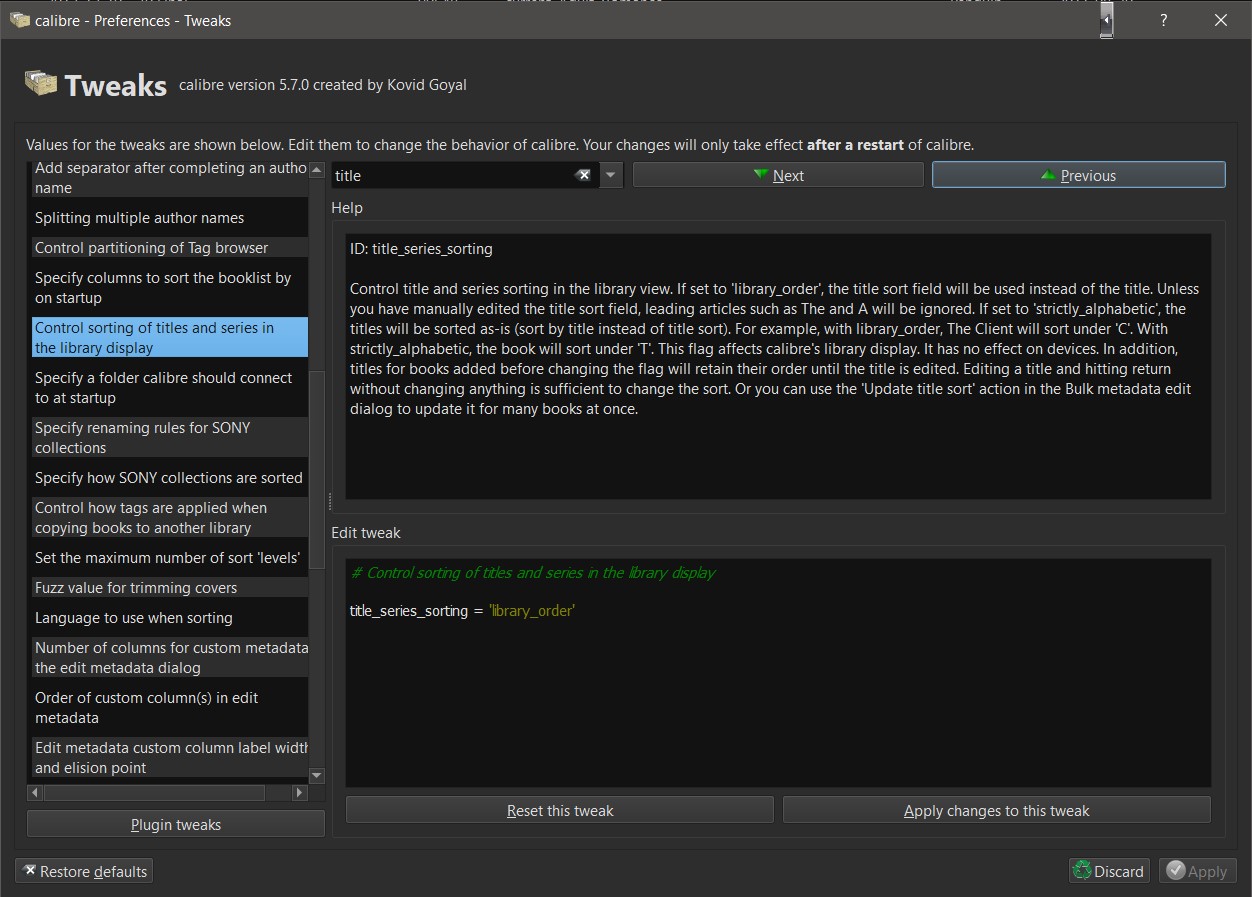
Task: Click Apply changes to this tweak
Action: point(997,811)
